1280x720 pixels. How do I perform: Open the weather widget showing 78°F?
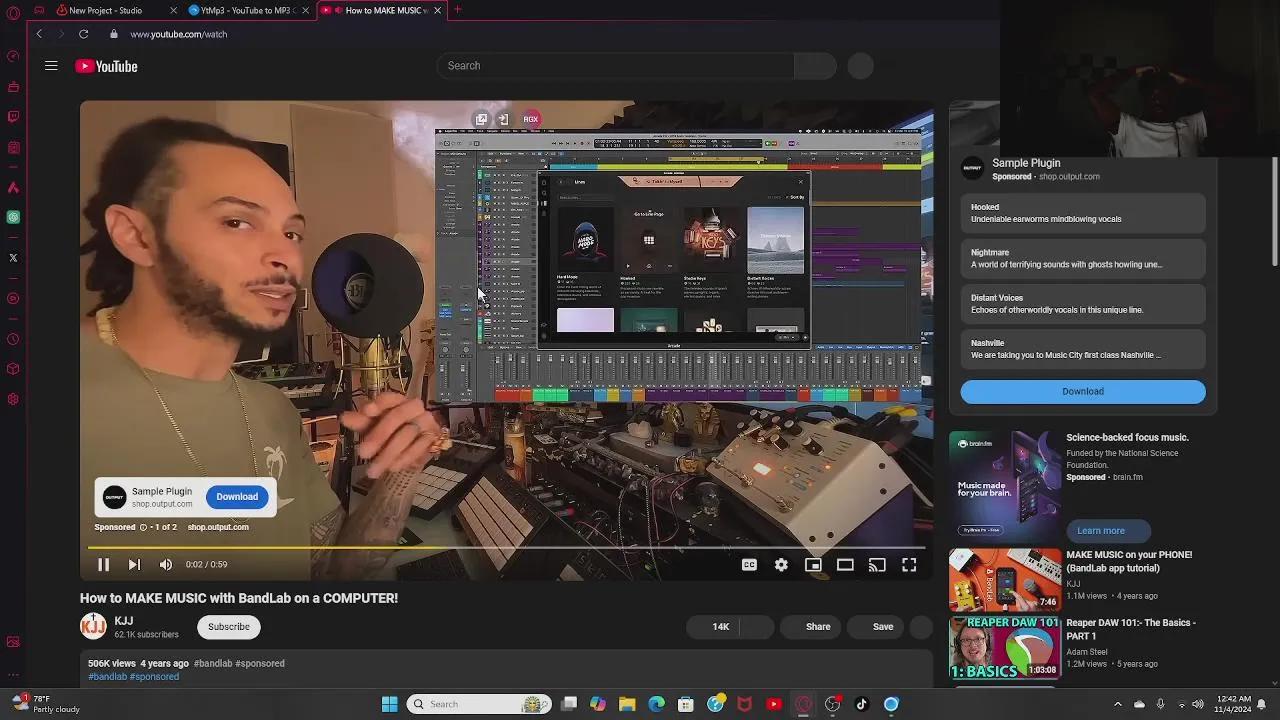tap(44, 704)
